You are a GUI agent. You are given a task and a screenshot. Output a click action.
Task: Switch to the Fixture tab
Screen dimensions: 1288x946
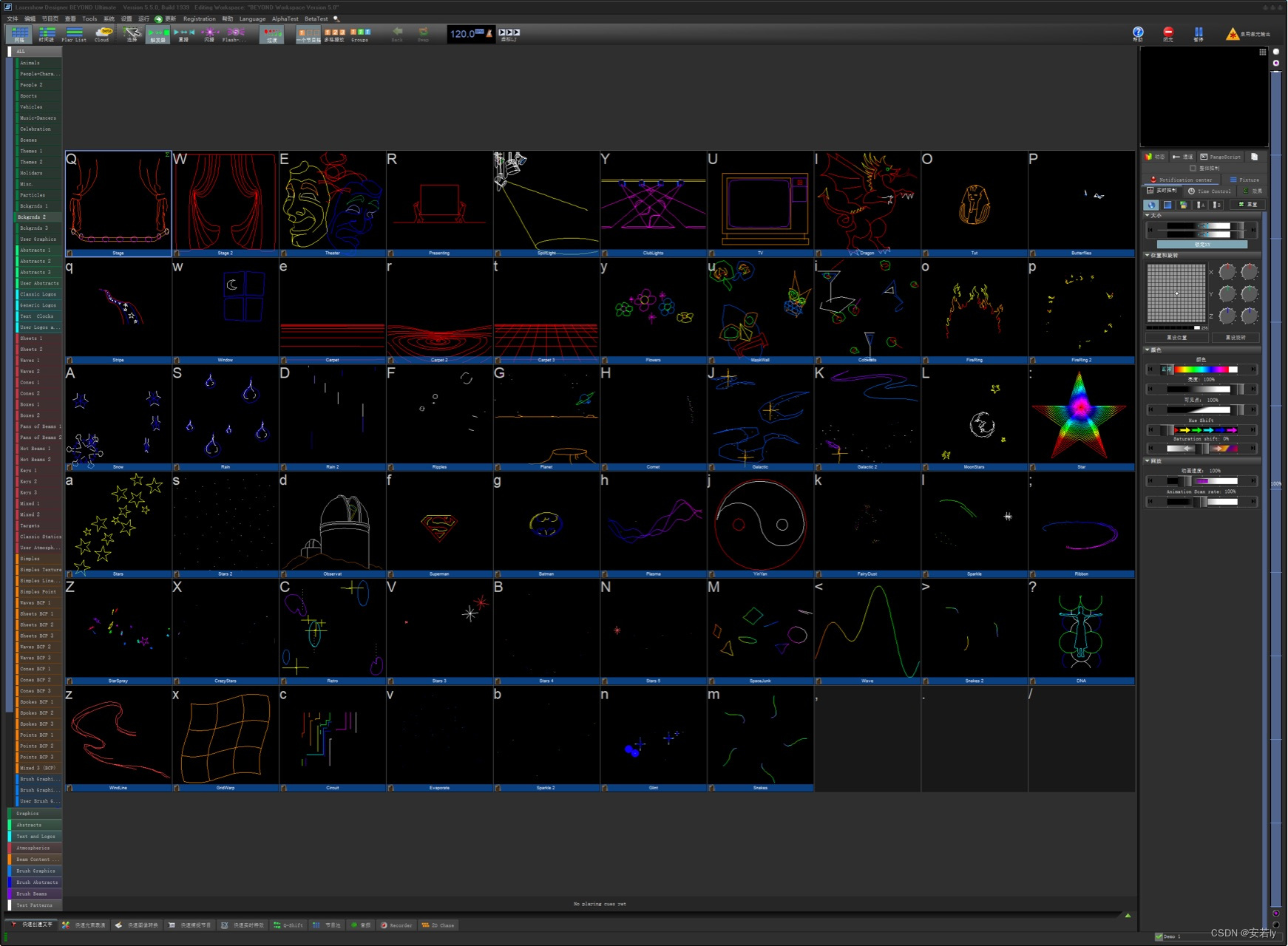coord(1244,180)
